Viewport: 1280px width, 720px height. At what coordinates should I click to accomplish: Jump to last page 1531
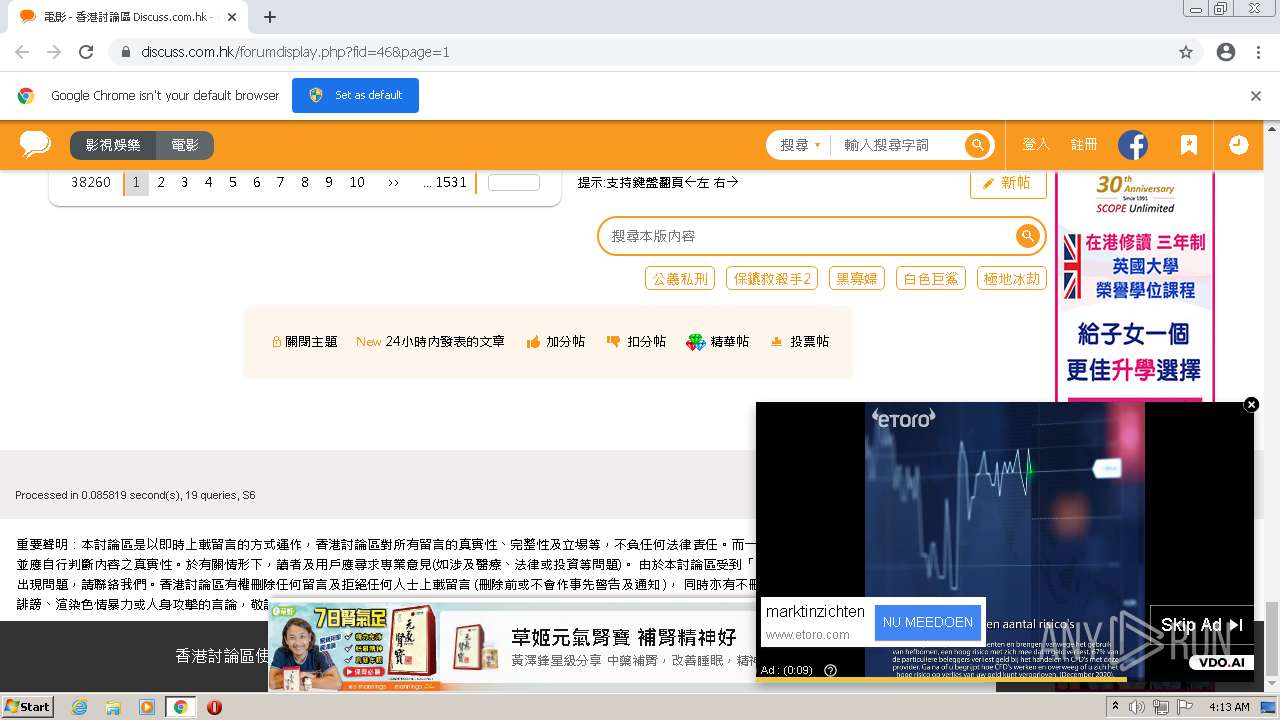[x=445, y=183]
